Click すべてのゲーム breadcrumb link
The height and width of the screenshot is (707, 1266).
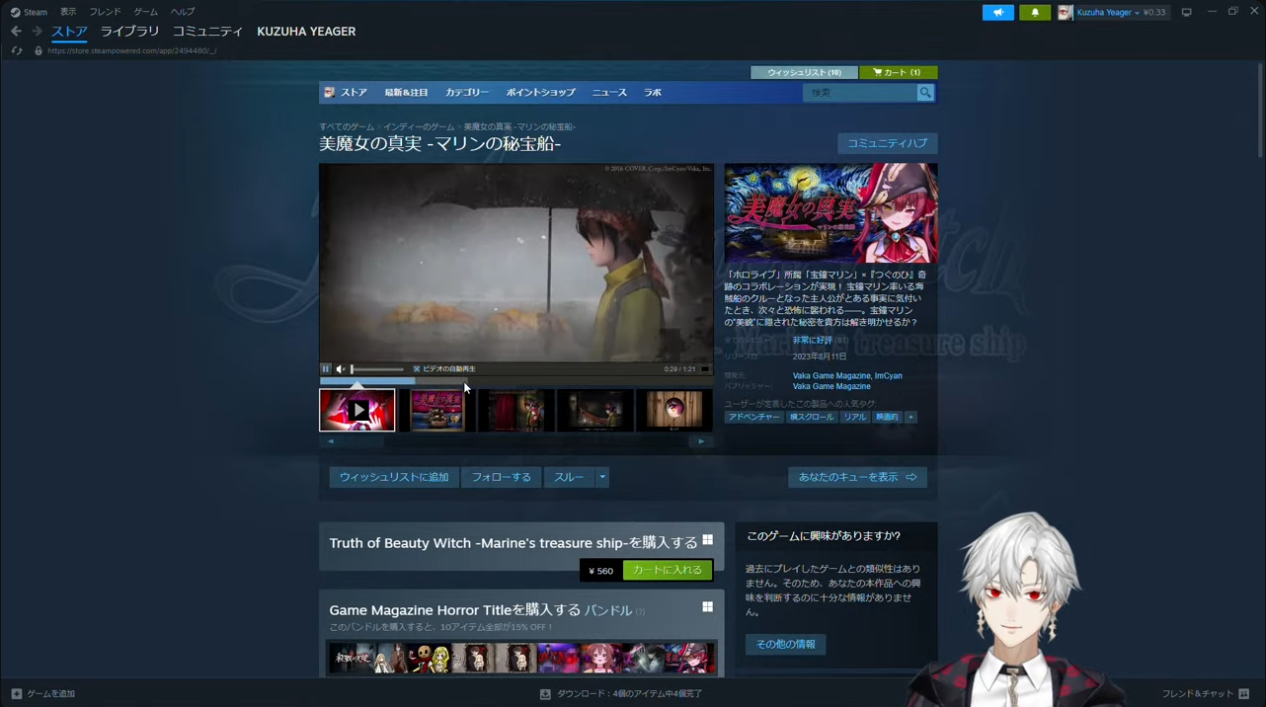tap(346, 127)
